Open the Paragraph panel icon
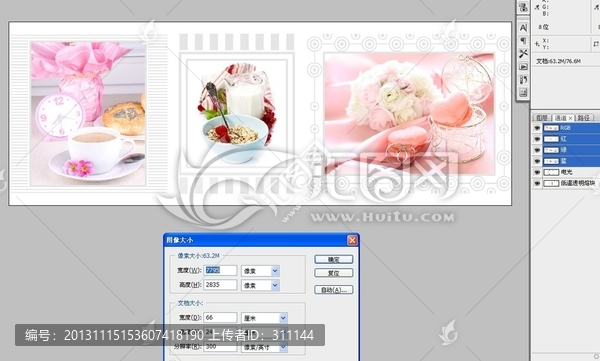 coord(523,41)
